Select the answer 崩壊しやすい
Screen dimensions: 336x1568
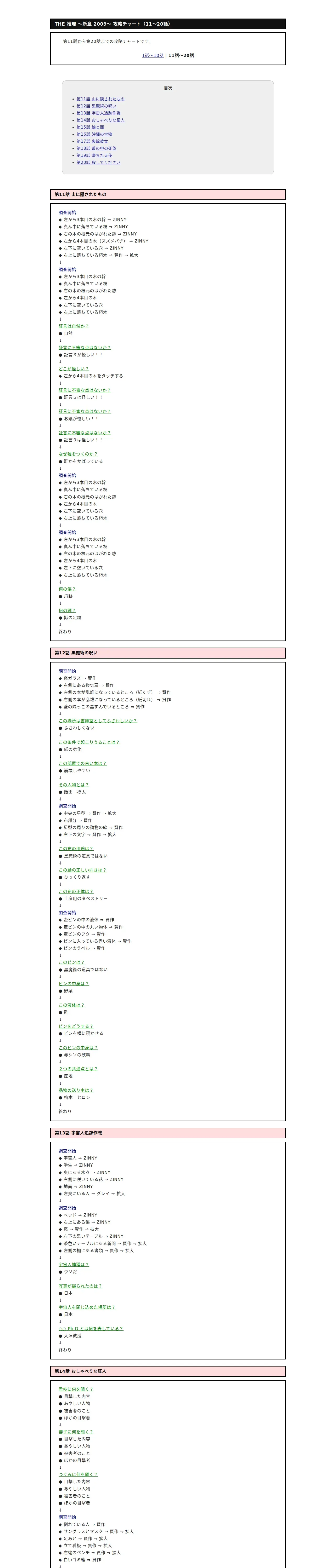coord(77,771)
